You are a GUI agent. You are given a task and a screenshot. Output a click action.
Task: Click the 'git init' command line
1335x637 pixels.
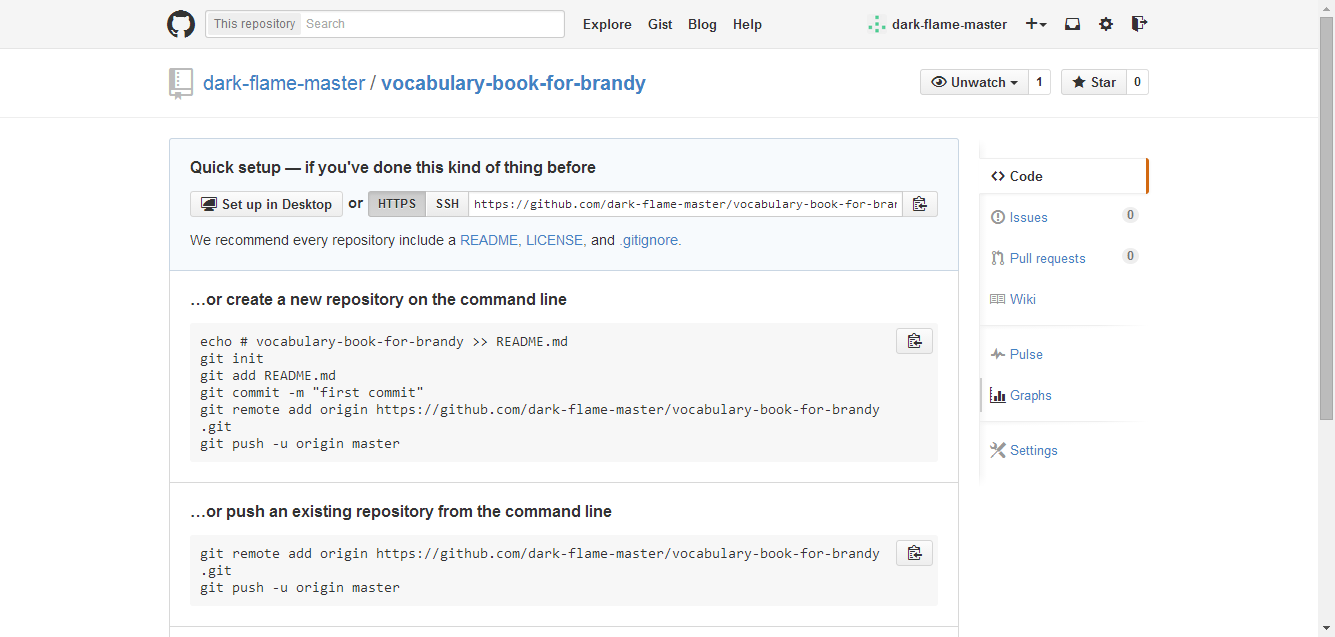232,358
